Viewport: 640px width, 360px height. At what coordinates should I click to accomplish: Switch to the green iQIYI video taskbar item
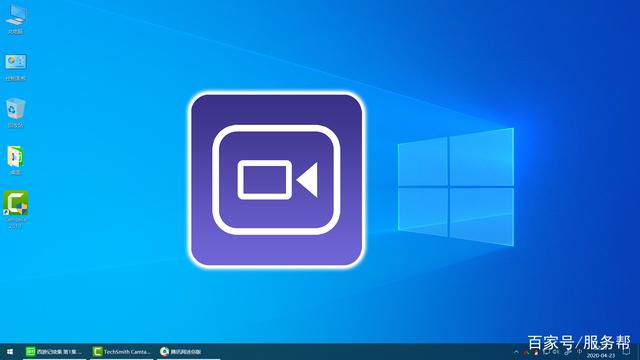coord(54,351)
